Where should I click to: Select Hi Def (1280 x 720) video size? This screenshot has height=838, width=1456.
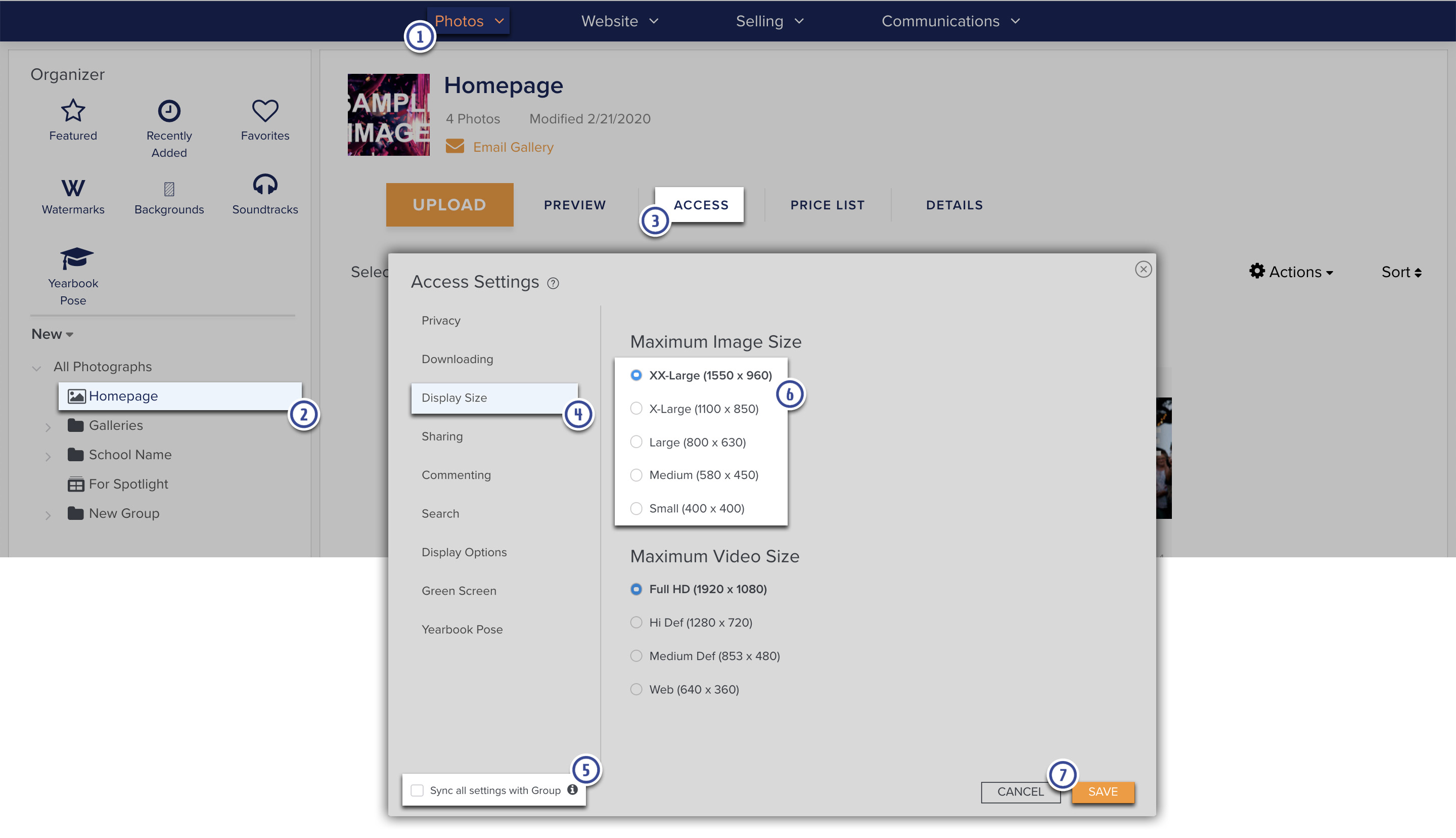(635, 622)
